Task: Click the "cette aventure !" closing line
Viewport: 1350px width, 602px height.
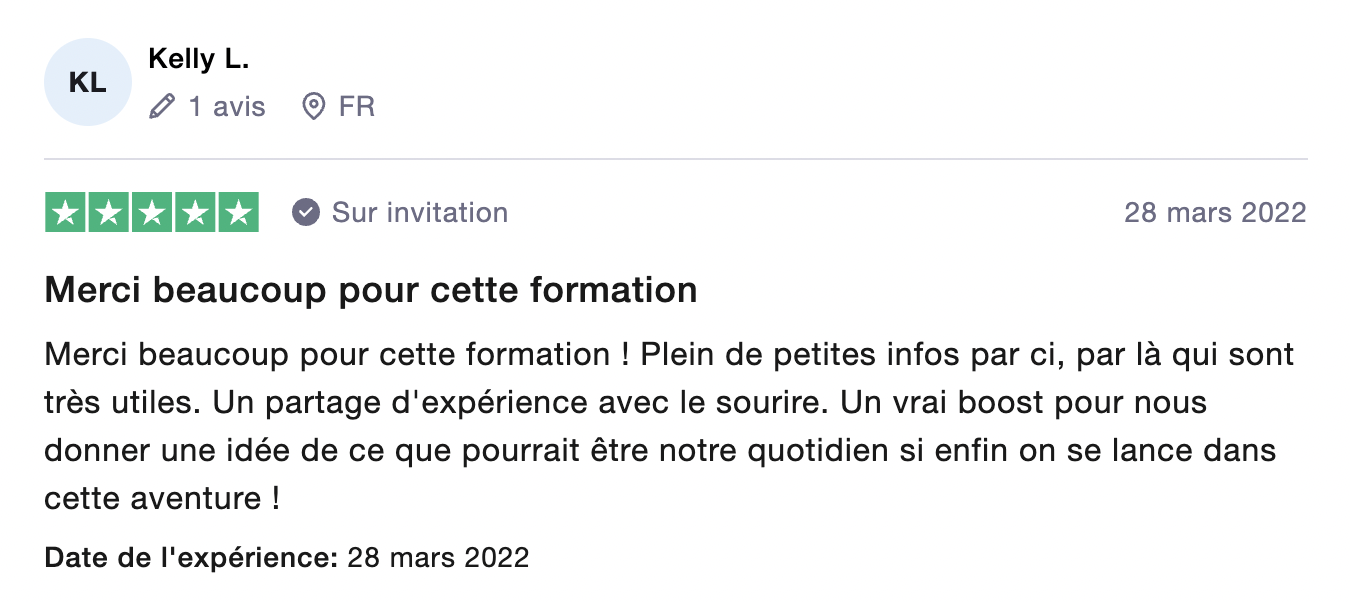Action: (x=162, y=498)
